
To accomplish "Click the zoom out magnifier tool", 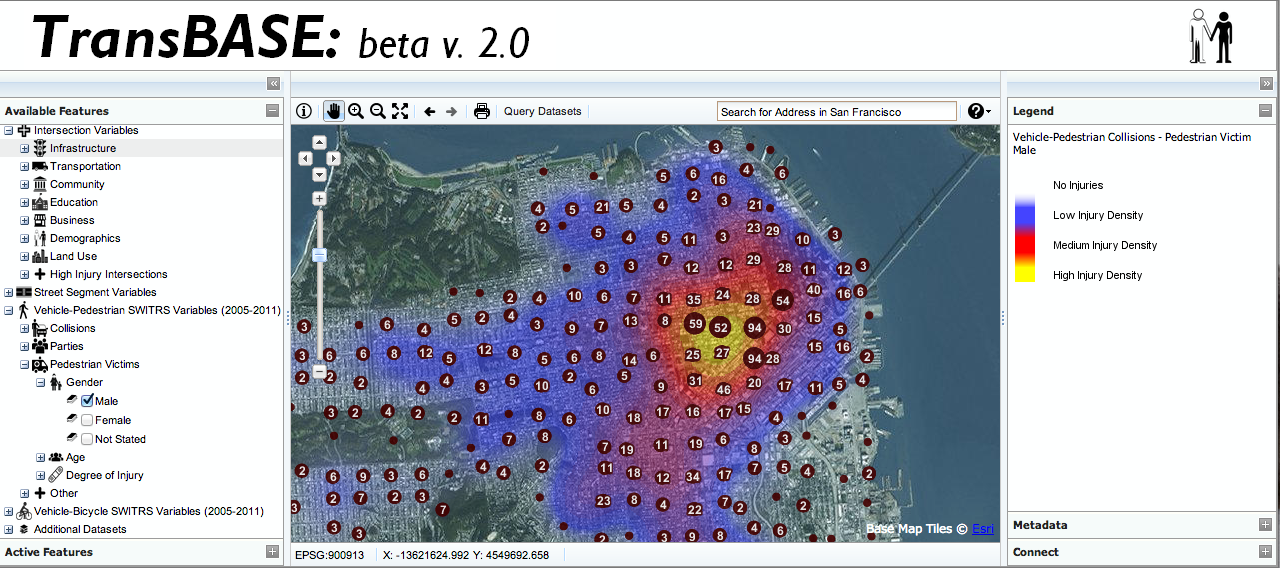I will click(378, 111).
